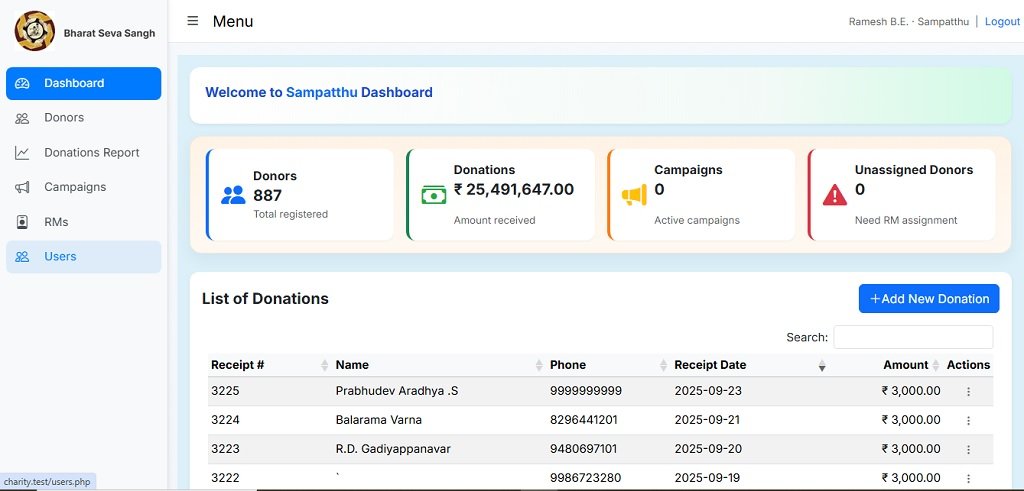The height and width of the screenshot is (491, 1024).
Task: Sort table by Amount column
Action: tap(905, 365)
